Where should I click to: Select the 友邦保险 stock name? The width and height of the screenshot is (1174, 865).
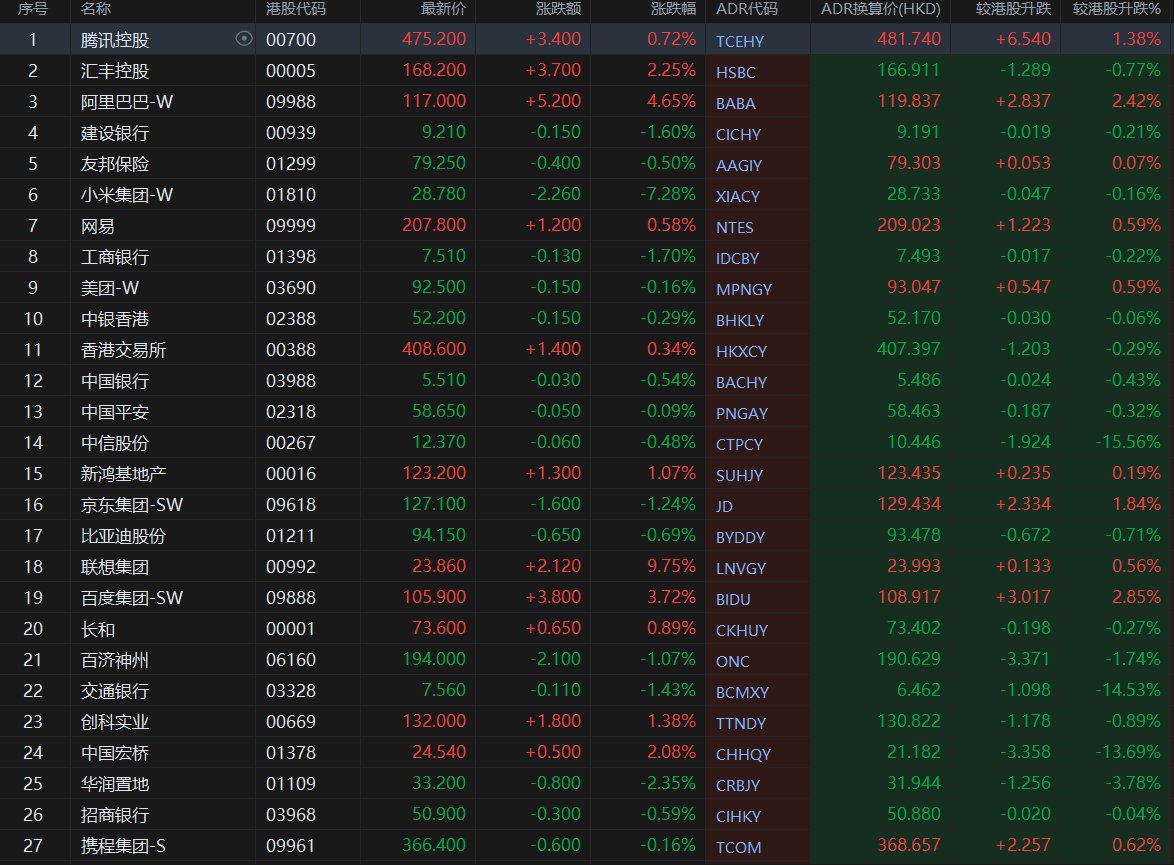point(115,164)
